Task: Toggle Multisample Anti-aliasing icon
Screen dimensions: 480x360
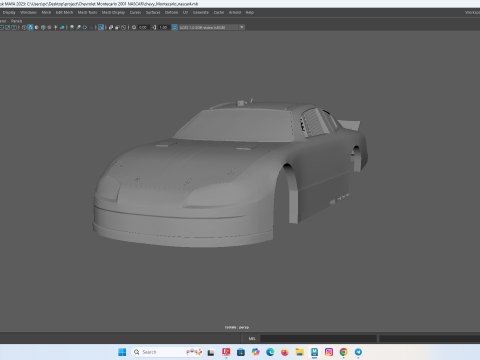Action: point(85,27)
